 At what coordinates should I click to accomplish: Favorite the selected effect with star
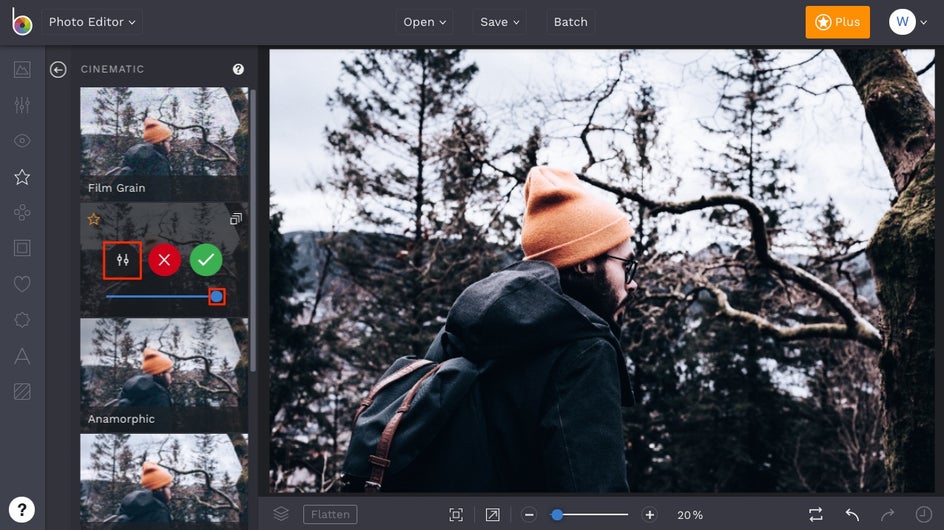94,219
